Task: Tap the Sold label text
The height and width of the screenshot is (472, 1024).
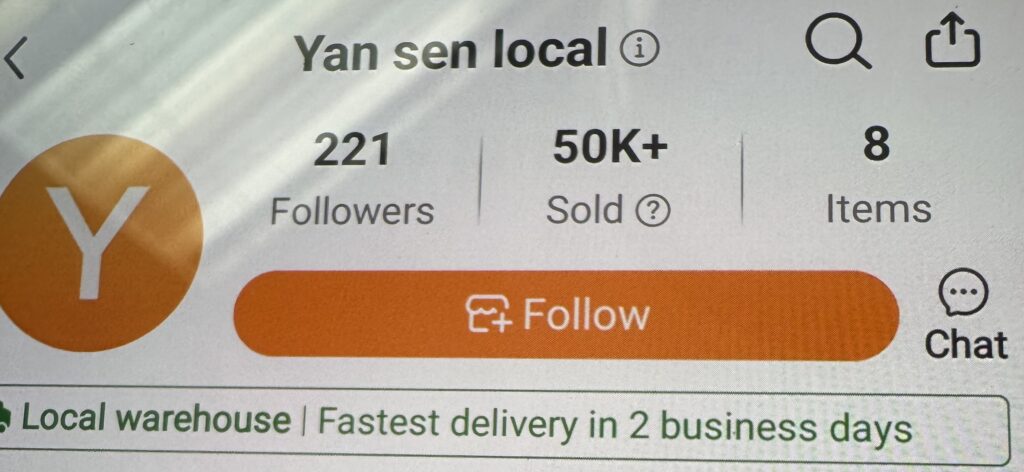Action: point(584,210)
